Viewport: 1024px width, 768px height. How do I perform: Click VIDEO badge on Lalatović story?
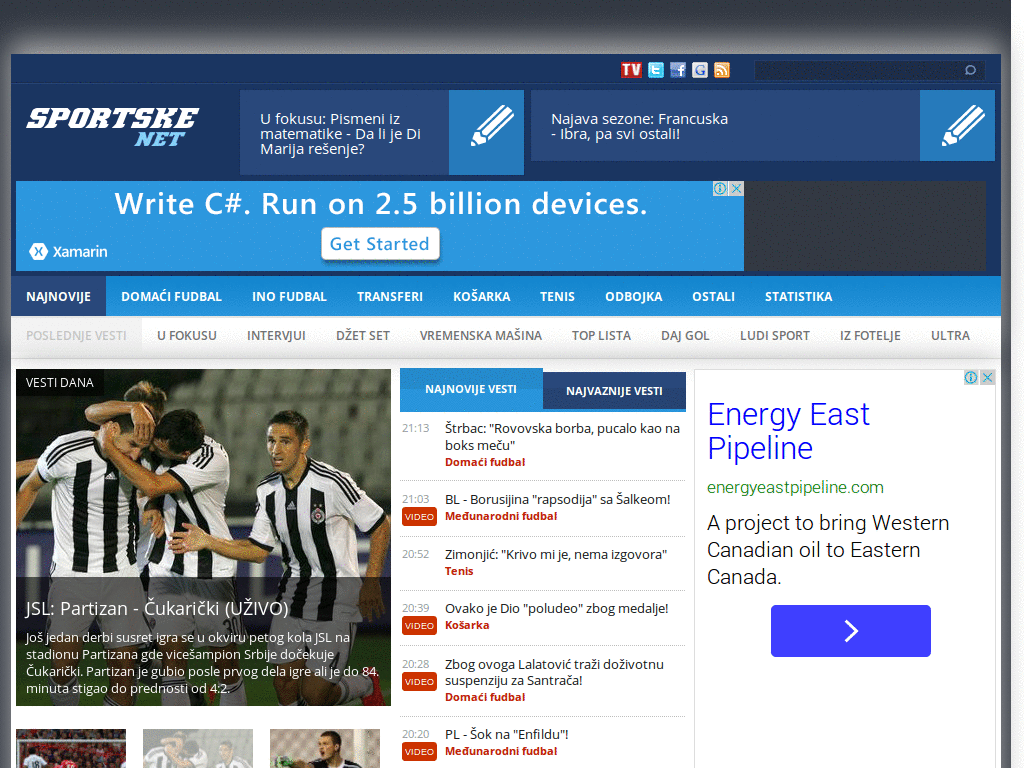(x=419, y=682)
